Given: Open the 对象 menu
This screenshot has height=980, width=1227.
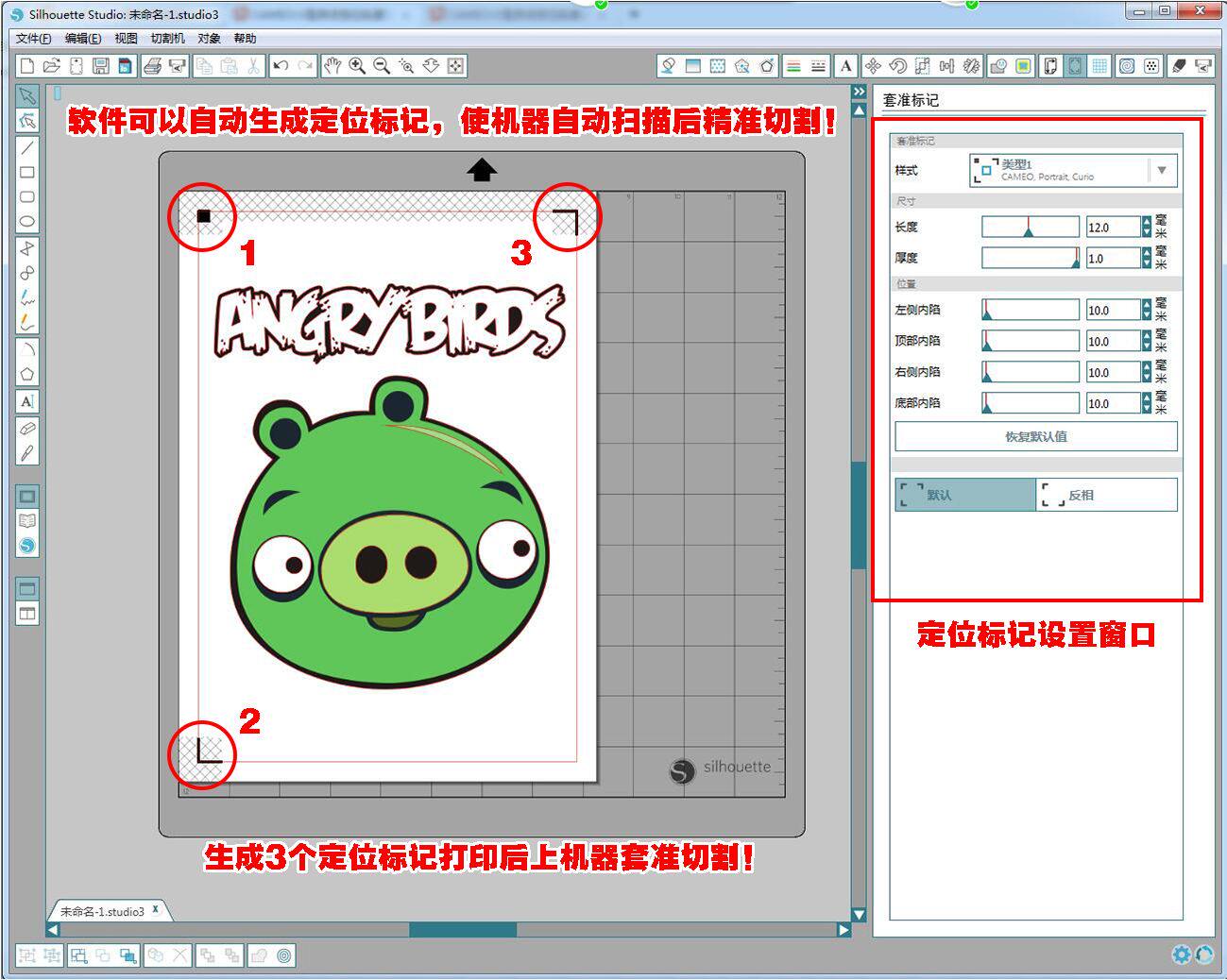Looking at the screenshot, I should pos(210,39).
